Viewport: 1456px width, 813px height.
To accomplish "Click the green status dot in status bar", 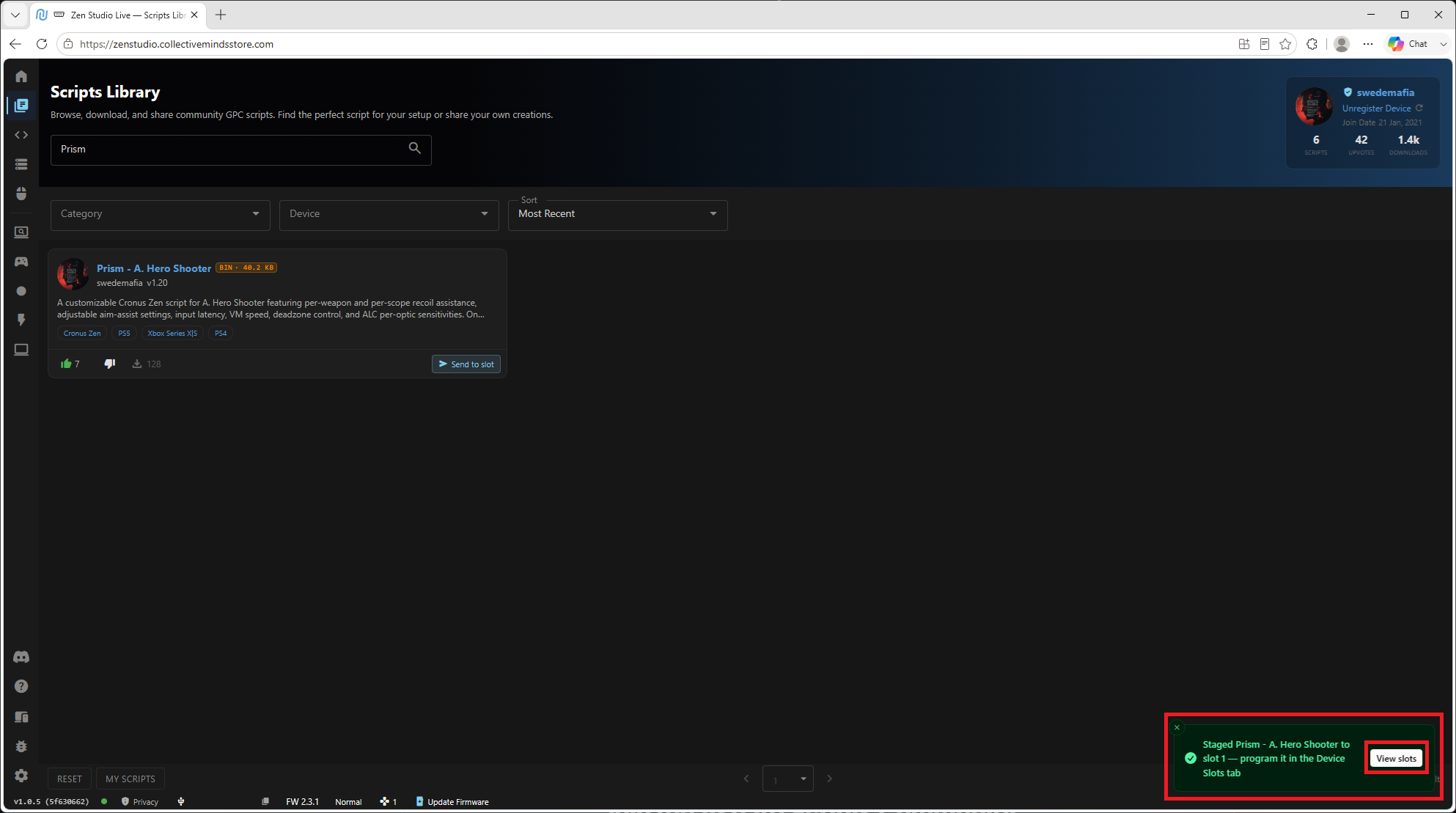I will (x=104, y=801).
